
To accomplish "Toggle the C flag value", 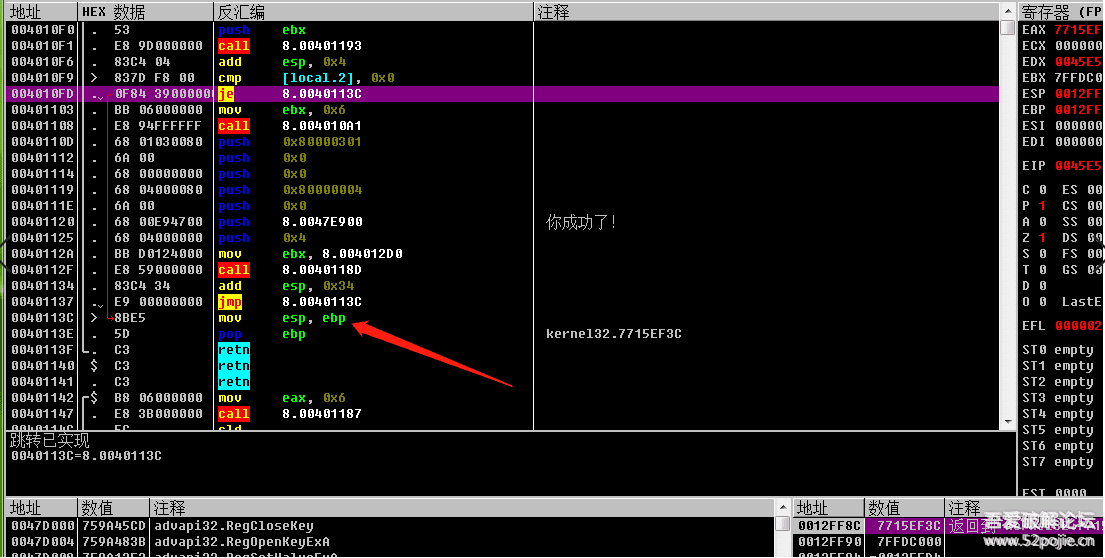I will point(1042,190).
